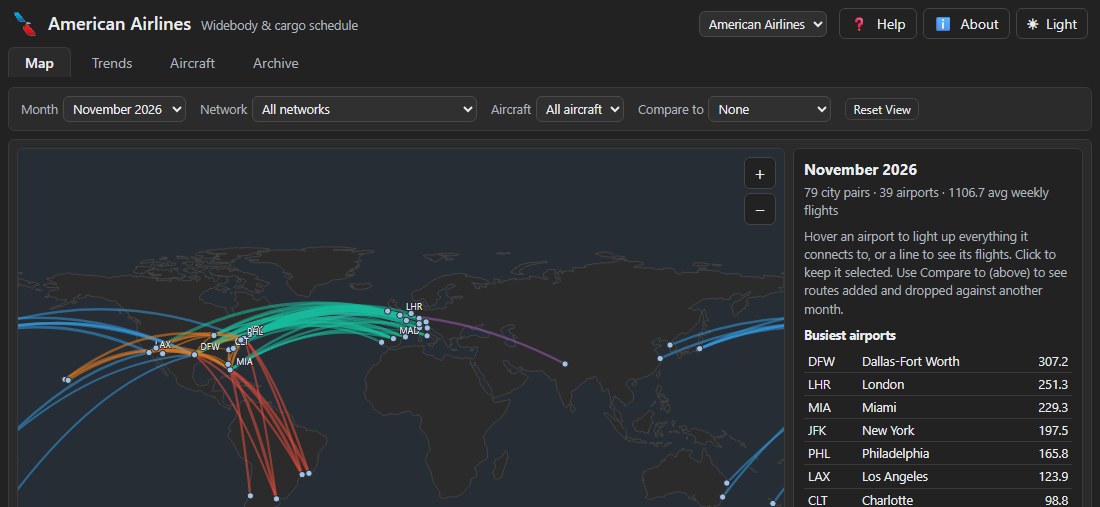This screenshot has width=1100, height=507.
Task: Open the About dialog
Action: 966,24
